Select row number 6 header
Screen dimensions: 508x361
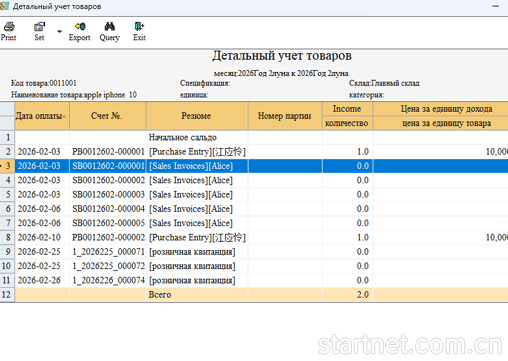[7, 209]
